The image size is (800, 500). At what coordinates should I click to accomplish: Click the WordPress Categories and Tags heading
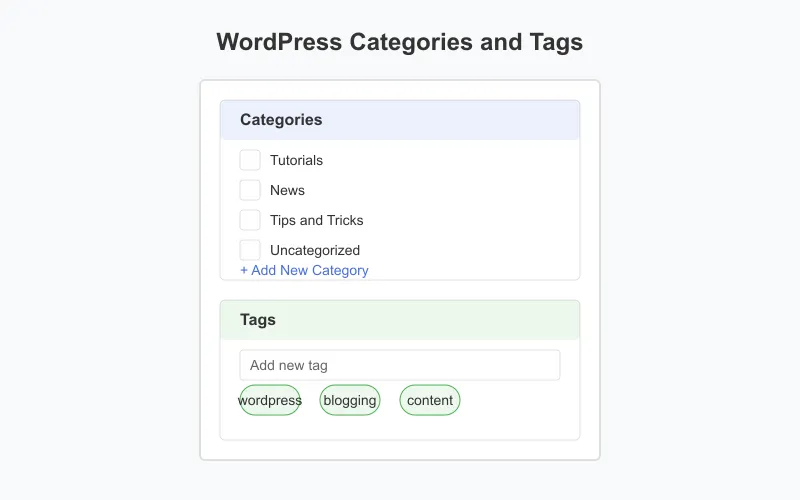click(x=399, y=42)
